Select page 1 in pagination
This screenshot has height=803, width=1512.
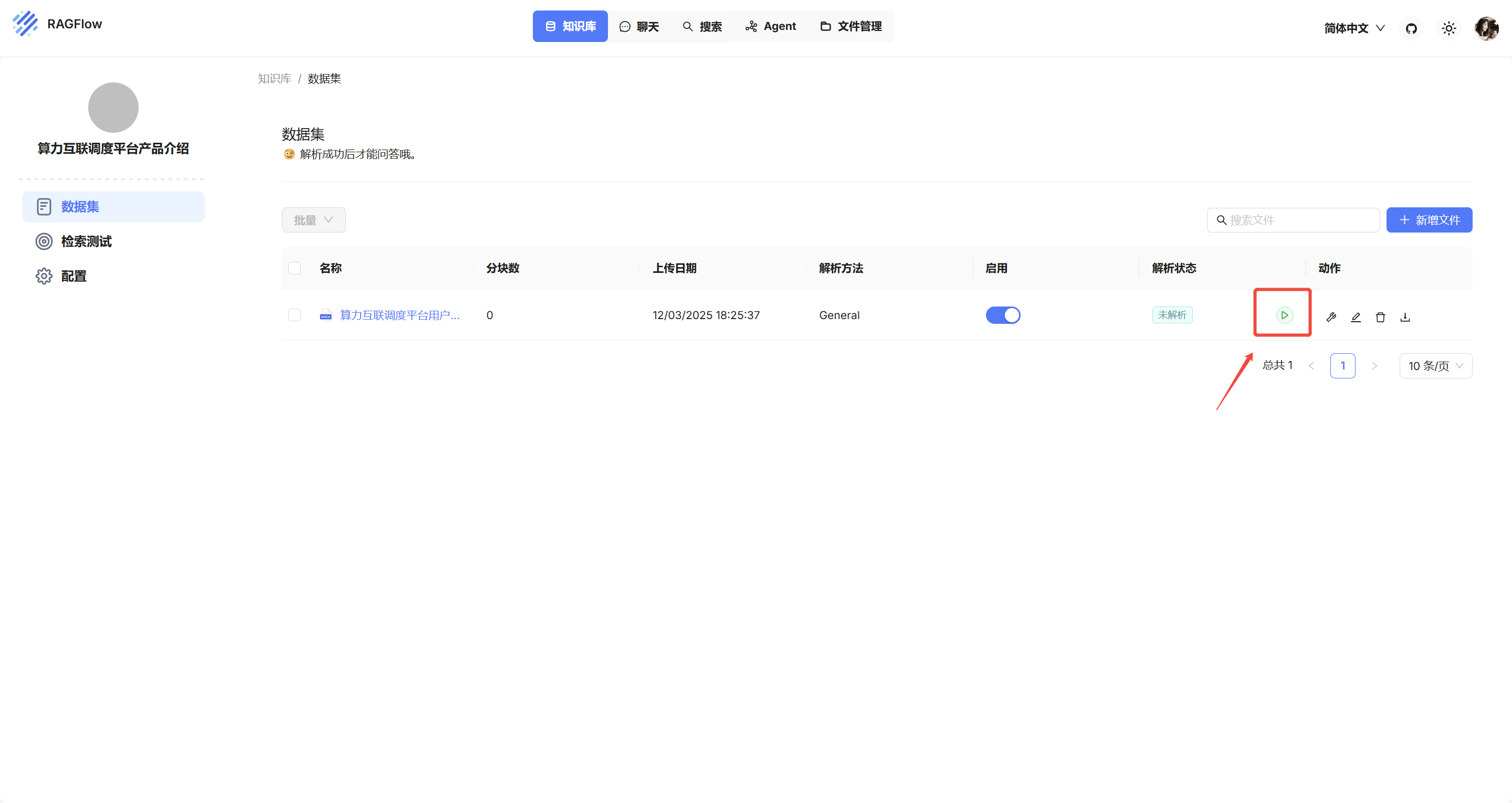click(1342, 366)
